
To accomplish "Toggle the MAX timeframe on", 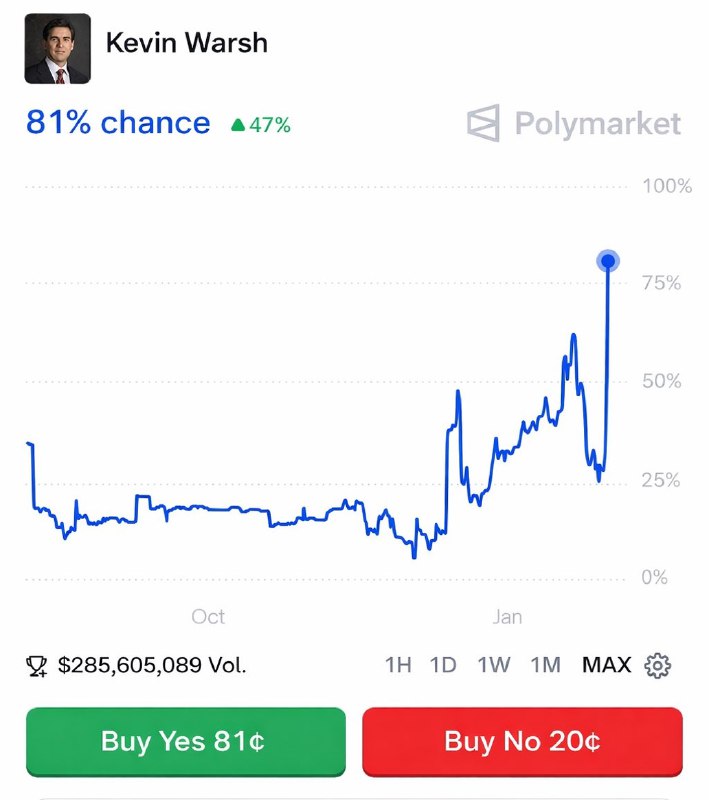I will click(602, 664).
